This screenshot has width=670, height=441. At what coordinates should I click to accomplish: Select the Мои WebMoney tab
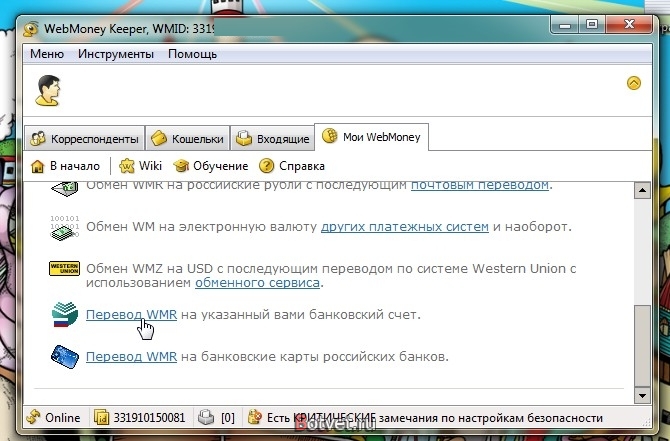371,137
